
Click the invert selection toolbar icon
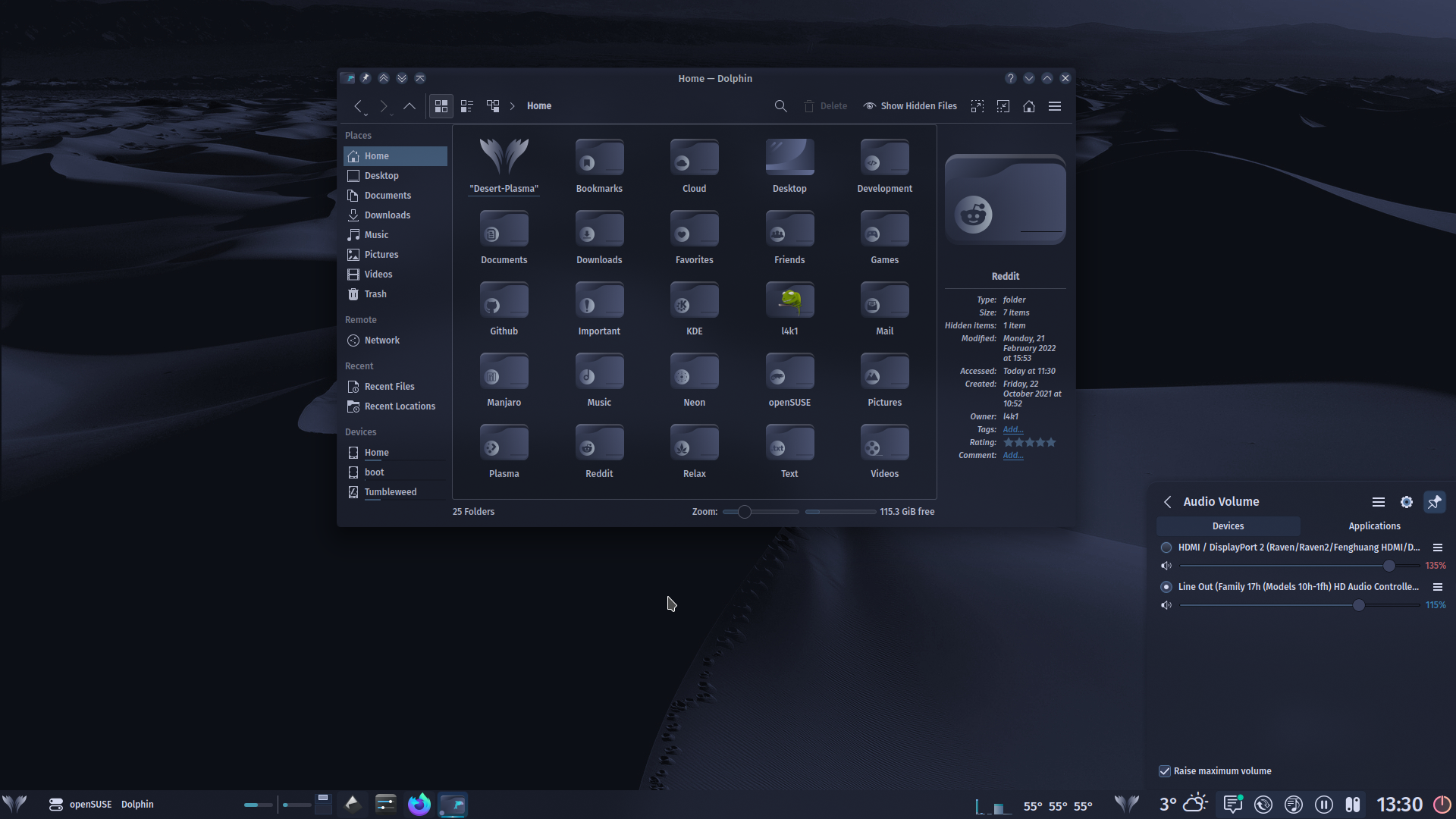[x=1003, y=106]
